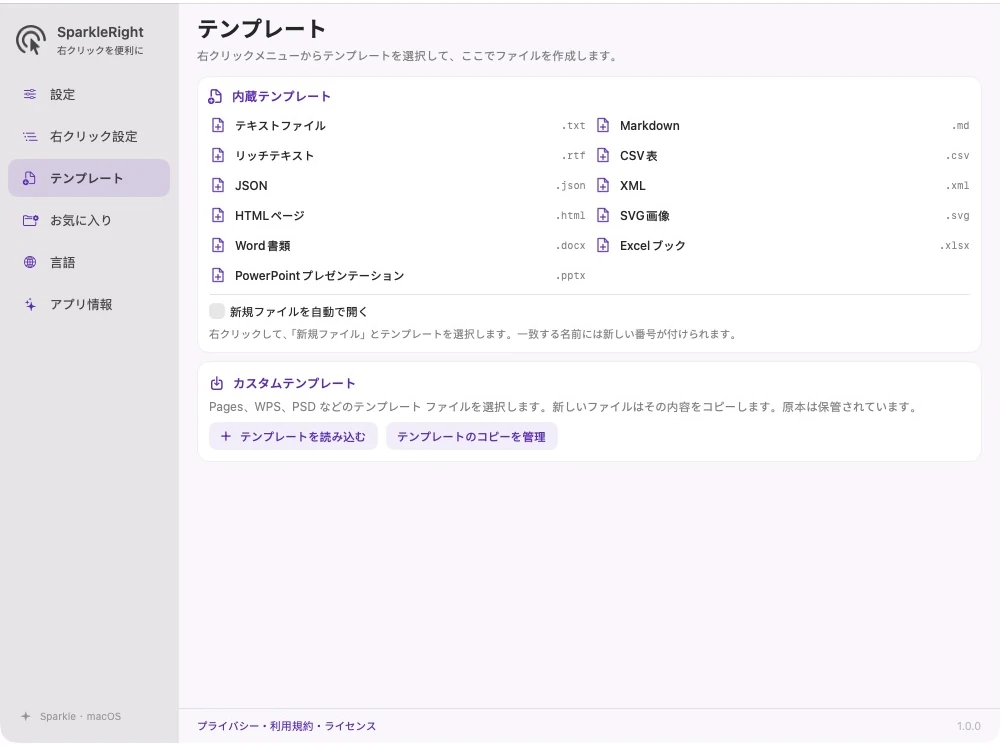Click the file-plus icon for Excelブック
1008x747 pixels.
click(603, 246)
